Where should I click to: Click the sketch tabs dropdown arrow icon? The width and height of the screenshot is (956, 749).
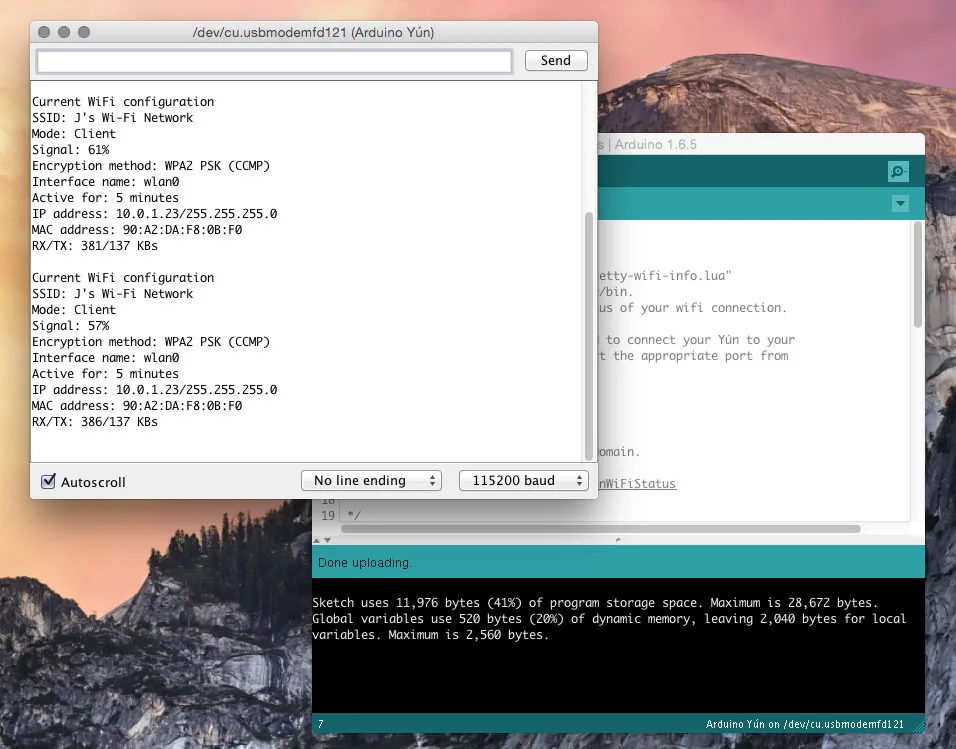pyautogui.click(x=899, y=203)
